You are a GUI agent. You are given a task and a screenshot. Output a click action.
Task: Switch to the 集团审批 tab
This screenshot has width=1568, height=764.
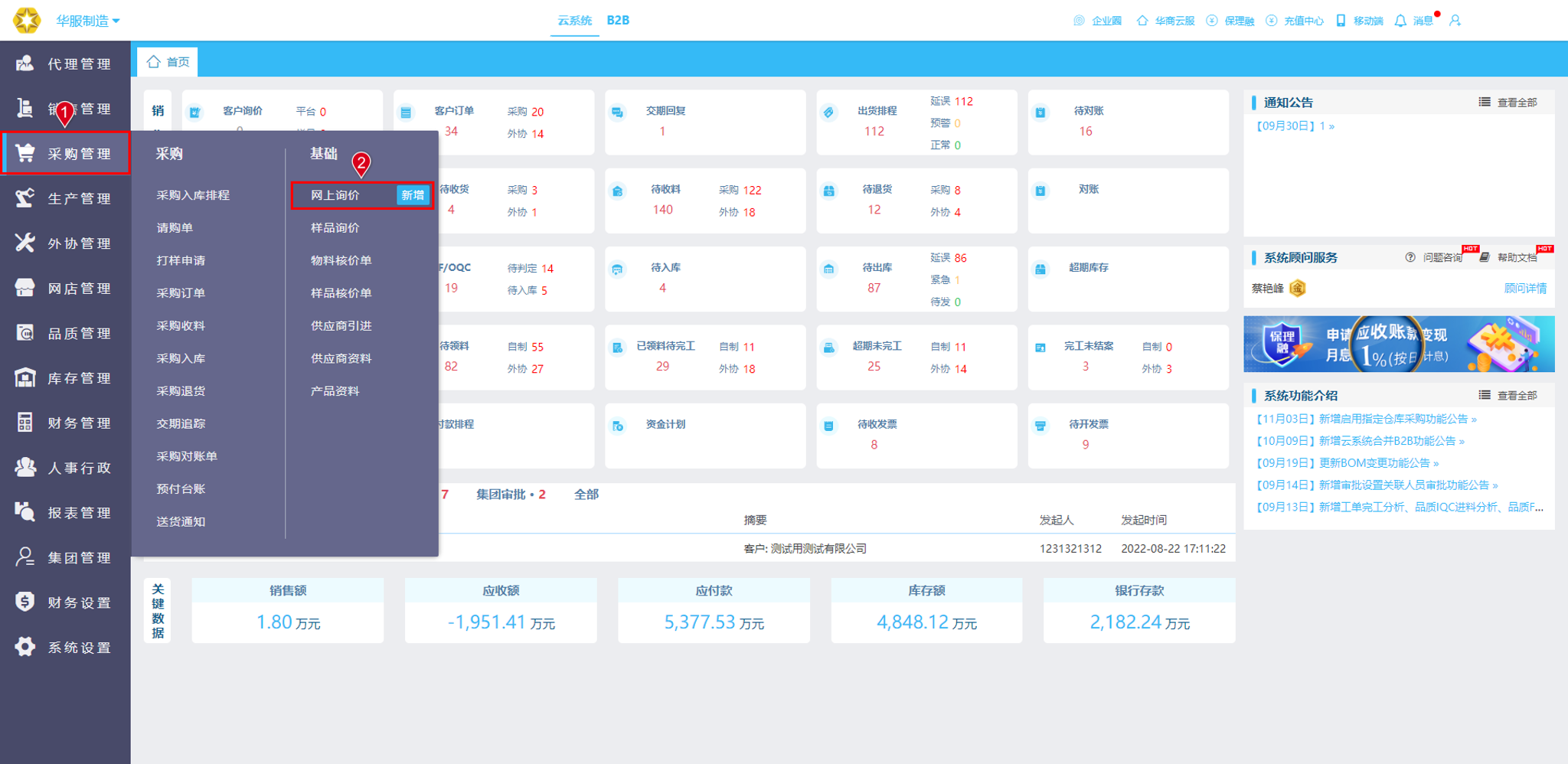point(511,495)
